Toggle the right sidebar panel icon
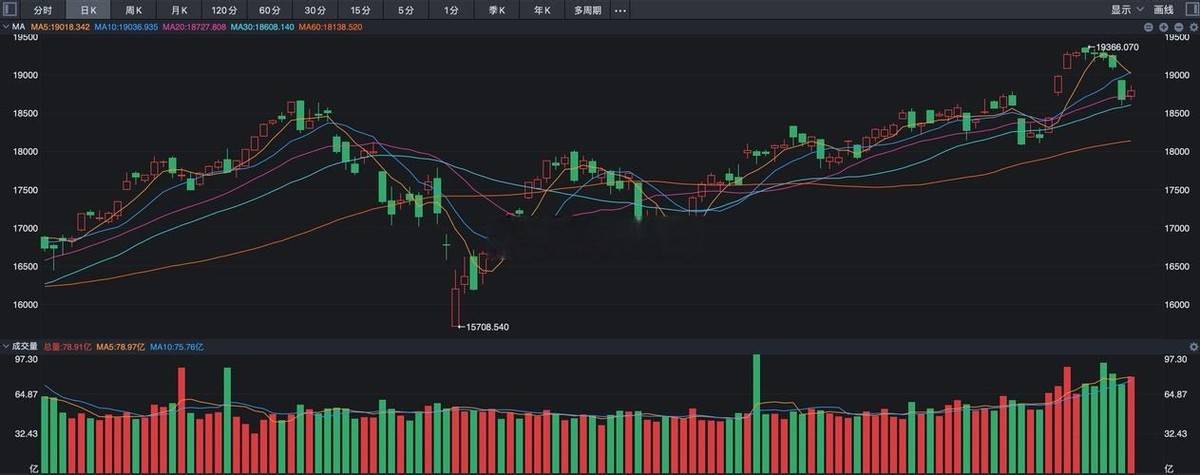This screenshot has width=1200, height=475. [x=1189, y=10]
